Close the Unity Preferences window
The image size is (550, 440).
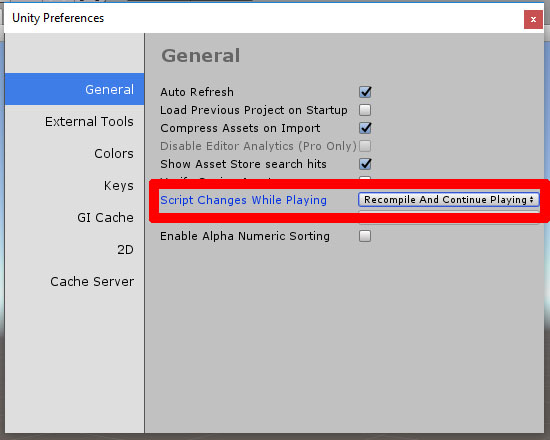[x=533, y=19]
